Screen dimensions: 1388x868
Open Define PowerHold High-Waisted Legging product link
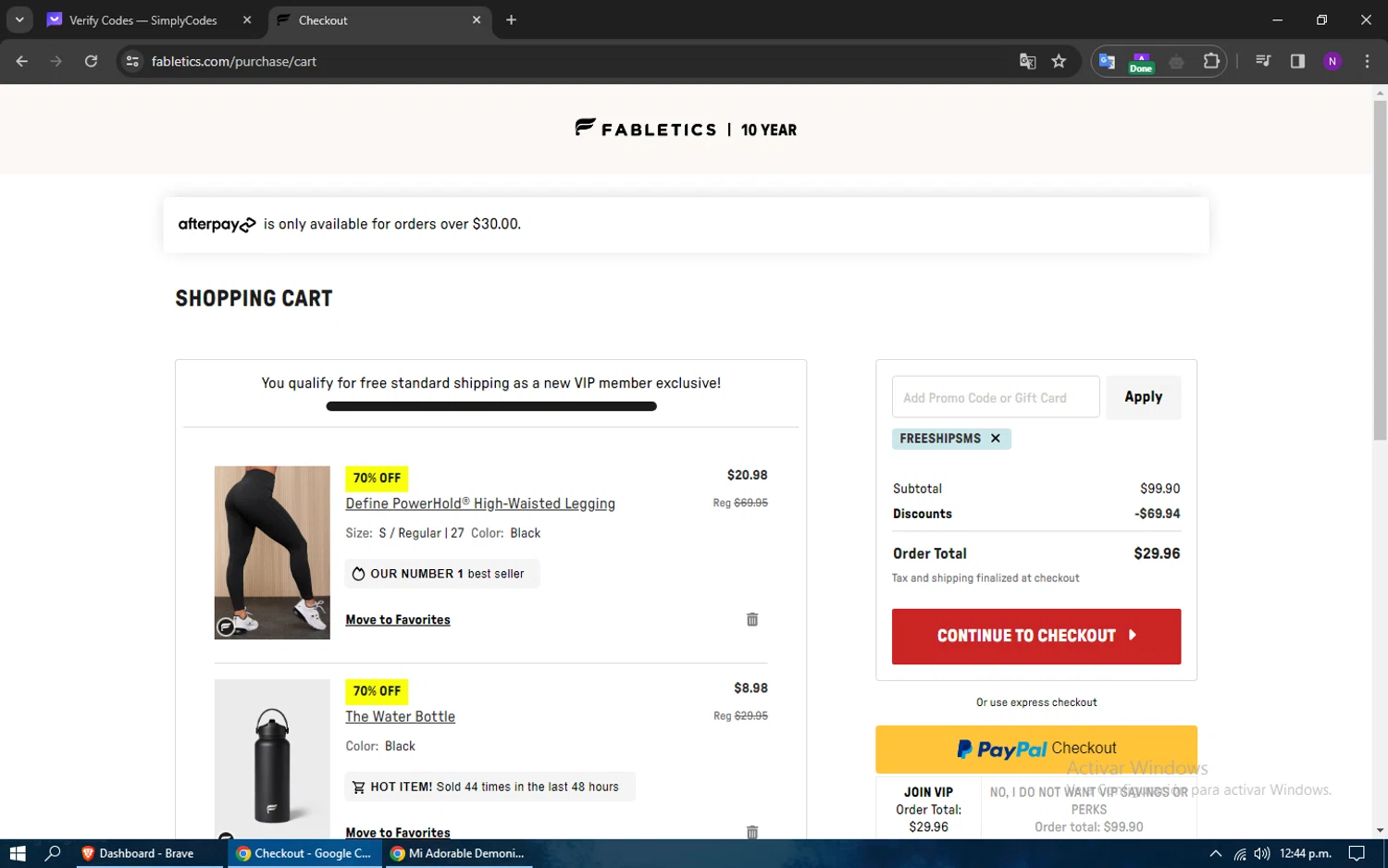pyautogui.click(x=480, y=503)
